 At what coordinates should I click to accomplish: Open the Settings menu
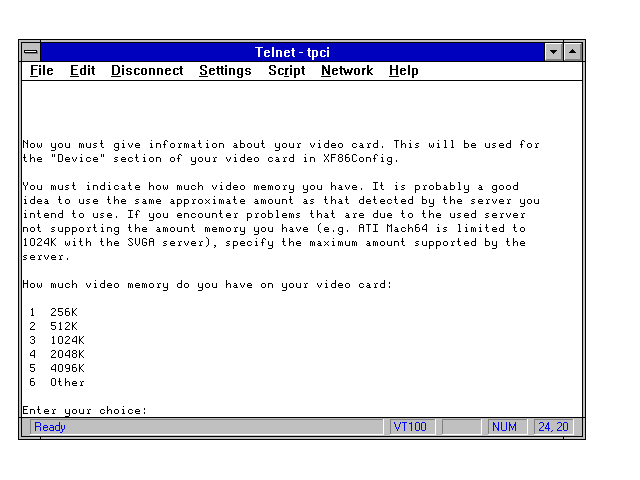[x=225, y=71]
